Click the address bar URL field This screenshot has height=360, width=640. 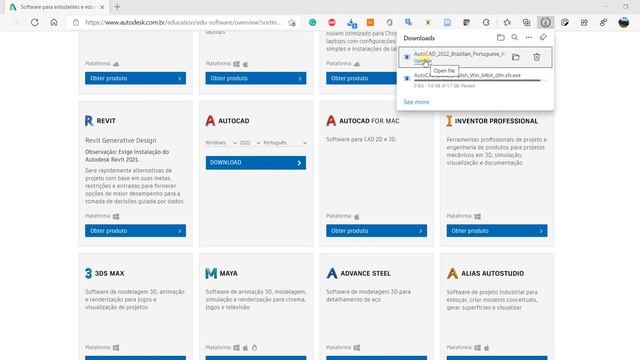183,22
